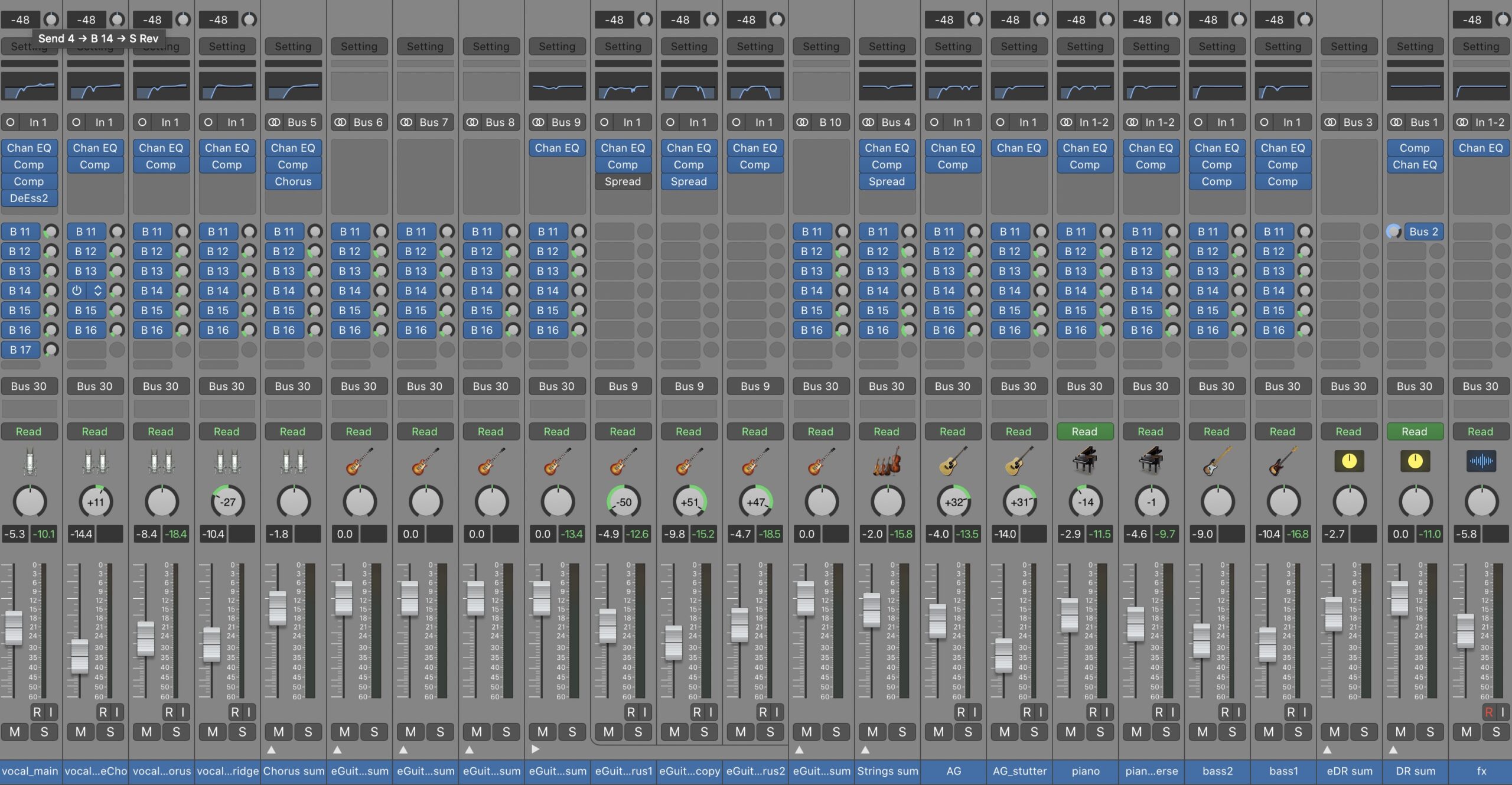The image size is (1512, 785).
Task: Click the Setting button on Strings sum
Action: coord(887,46)
